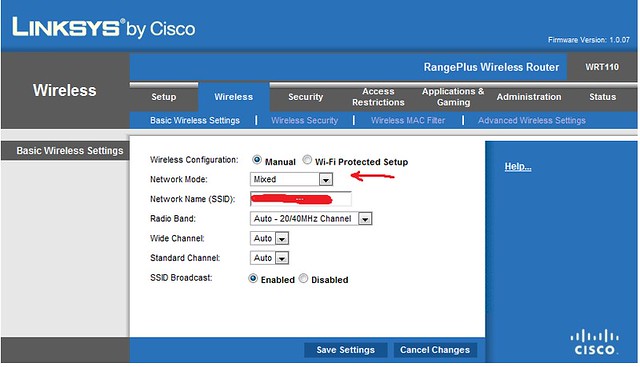Click the WRT110 model label
640x367 pixels.
pyautogui.click(x=602, y=67)
